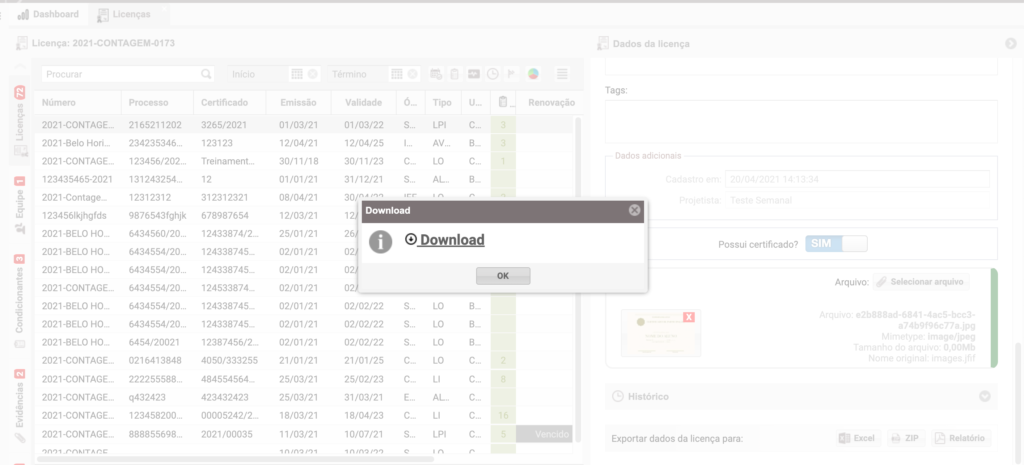Remove certificate image with red X
1024x465 pixels.
(688, 317)
